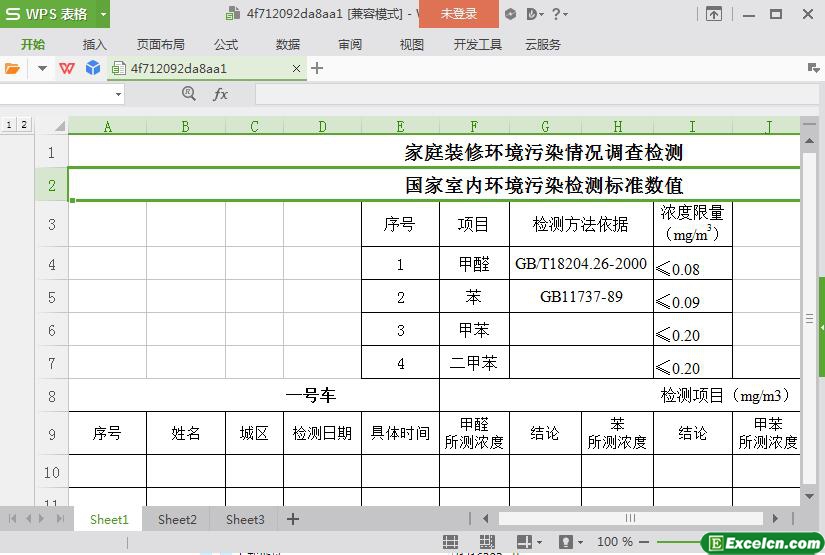This screenshot has height=555, width=825.
Task: Click the blue cube cloud icon
Action: 93,68
